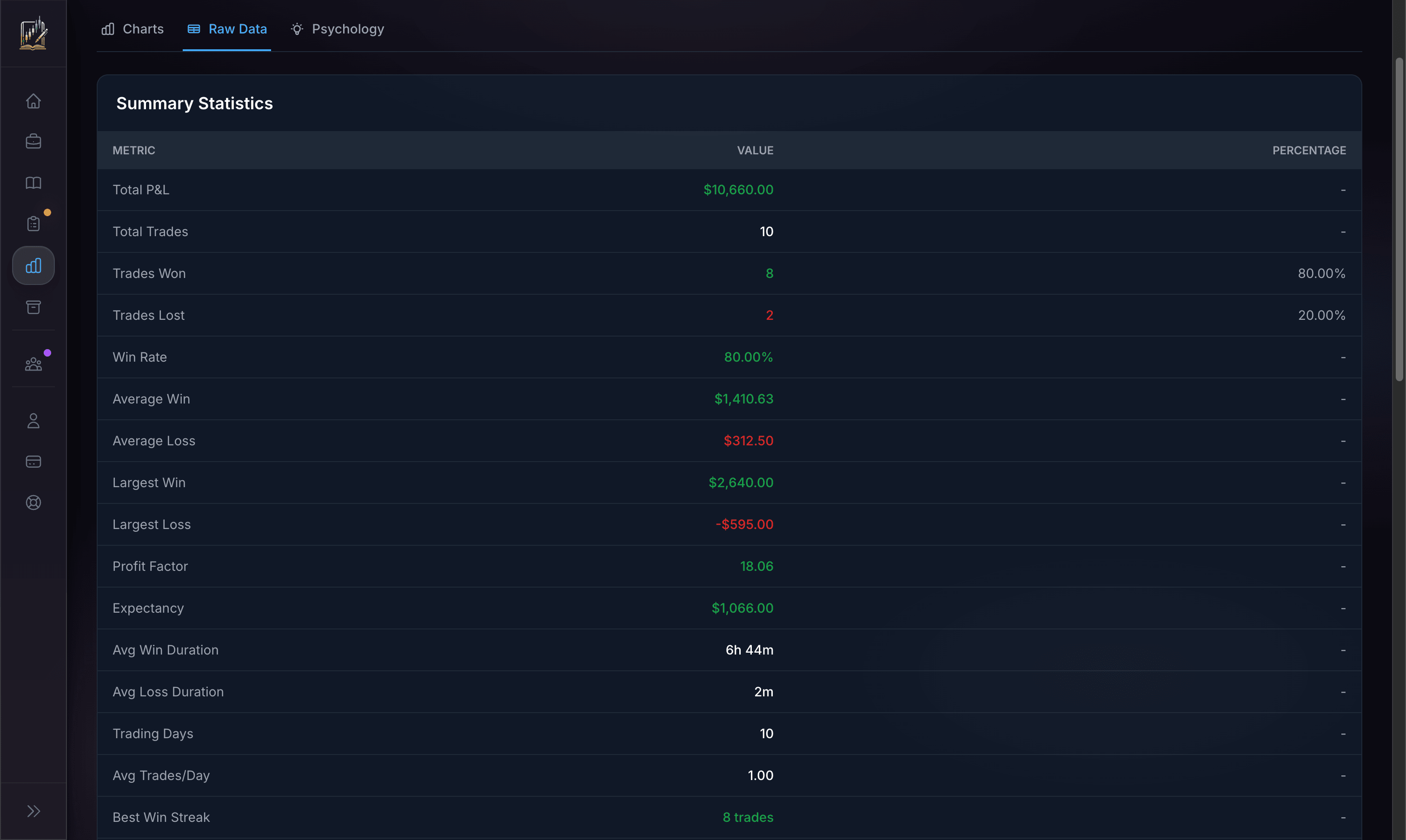This screenshot has height=840, width=1406.
Task: Click the briefcase icon in sidebar
Action: [33, 141]
